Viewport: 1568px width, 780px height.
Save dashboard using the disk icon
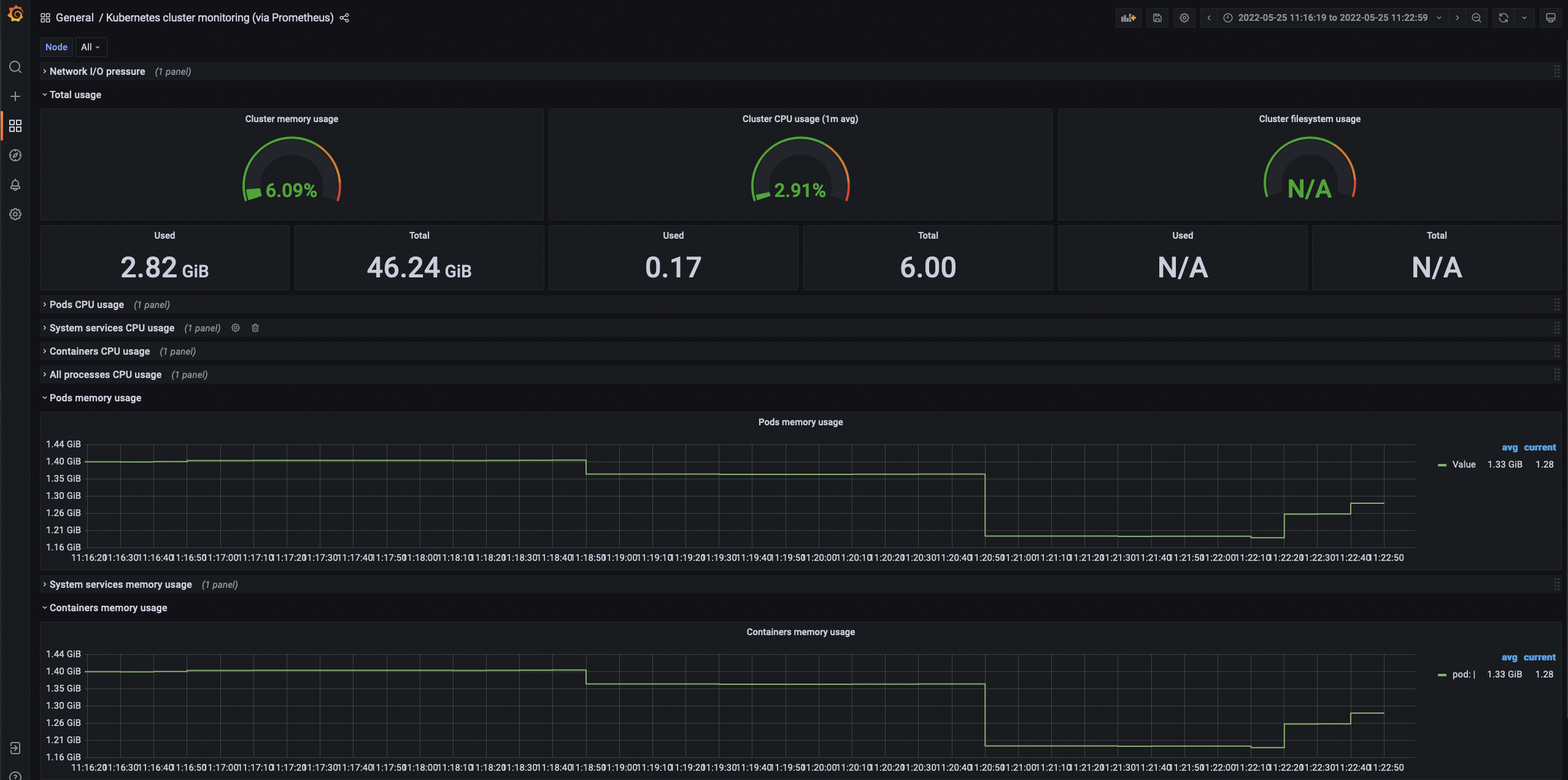(1157, 18)
